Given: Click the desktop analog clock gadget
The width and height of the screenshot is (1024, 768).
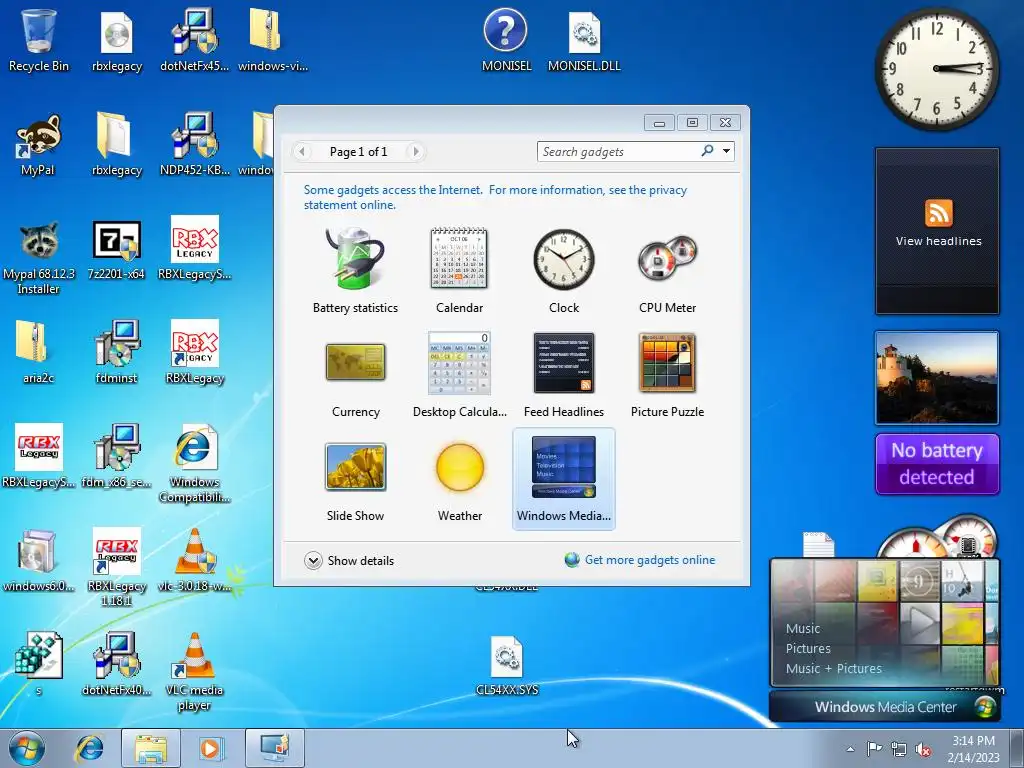Looking at the screenshot, I should (936, 68).
